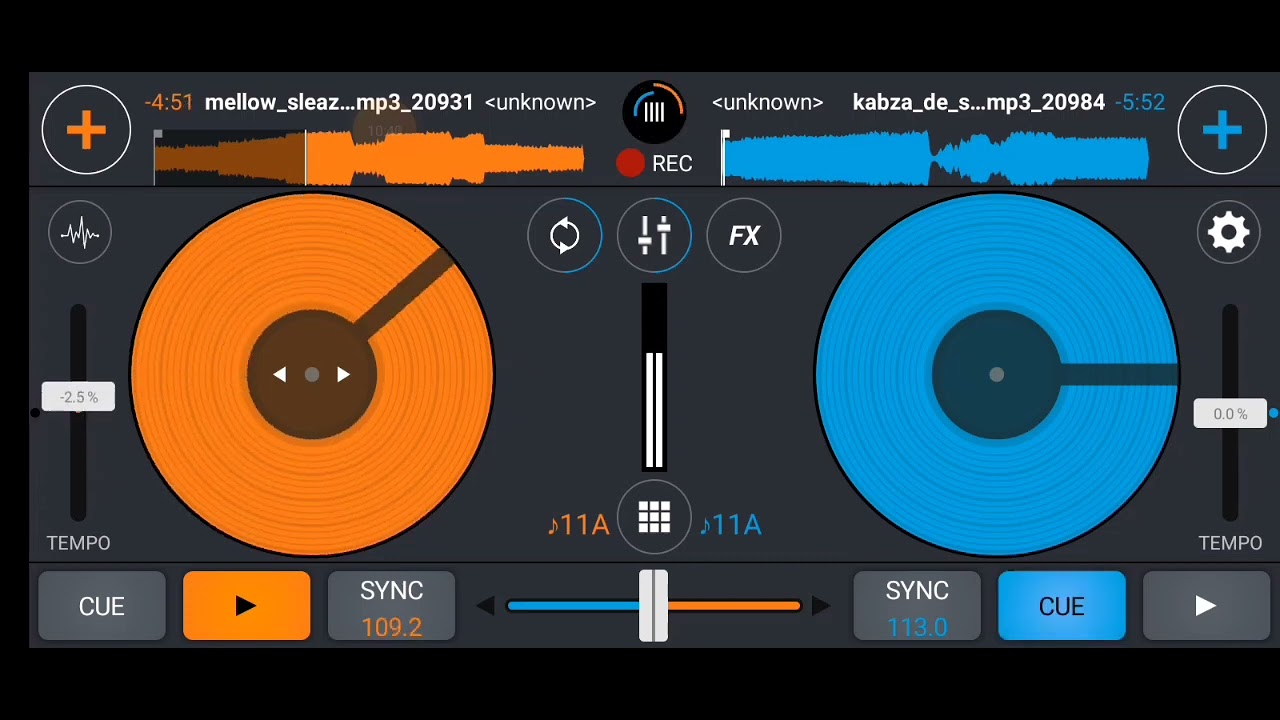Viewport: 1280px width, 720px height.
Task: Open the FX effects panel
Action: click(x=744, y=236)
